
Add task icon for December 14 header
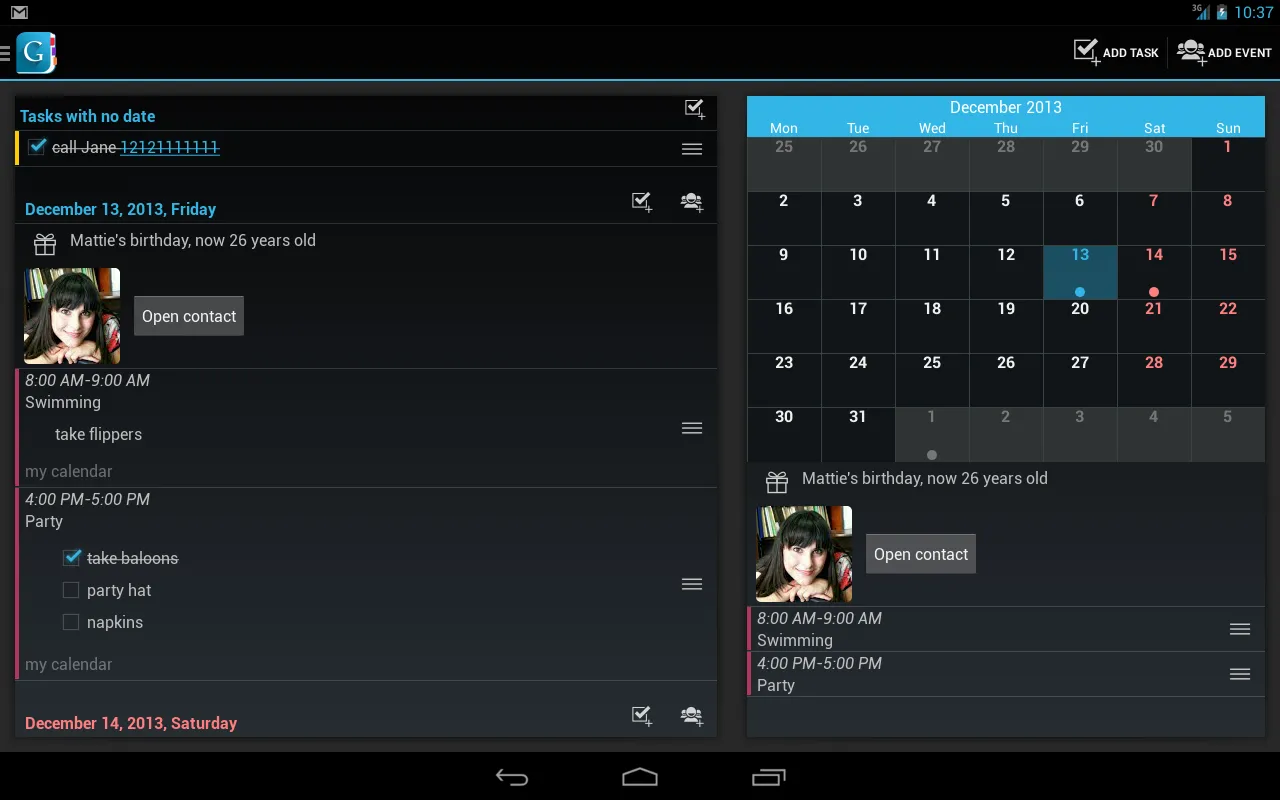point(642,716)
